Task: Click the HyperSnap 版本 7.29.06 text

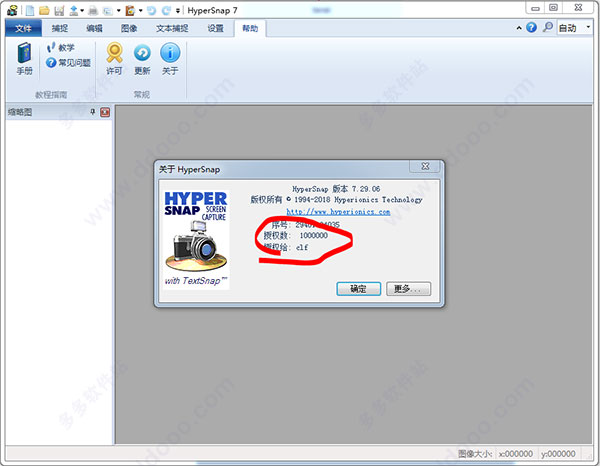Action: click(336, 189)
